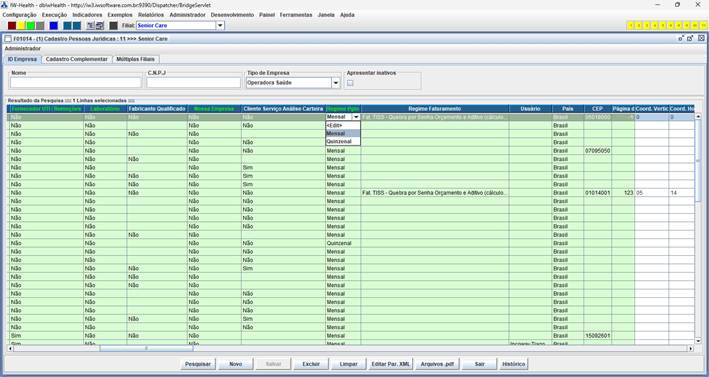
Task: Open the Relatórios menu
Action: 151,15
